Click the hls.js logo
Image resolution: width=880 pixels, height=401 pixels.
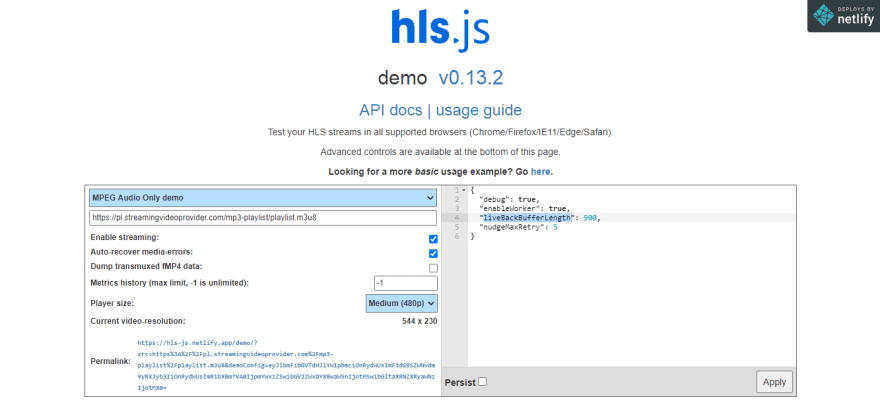click(441, 30)
